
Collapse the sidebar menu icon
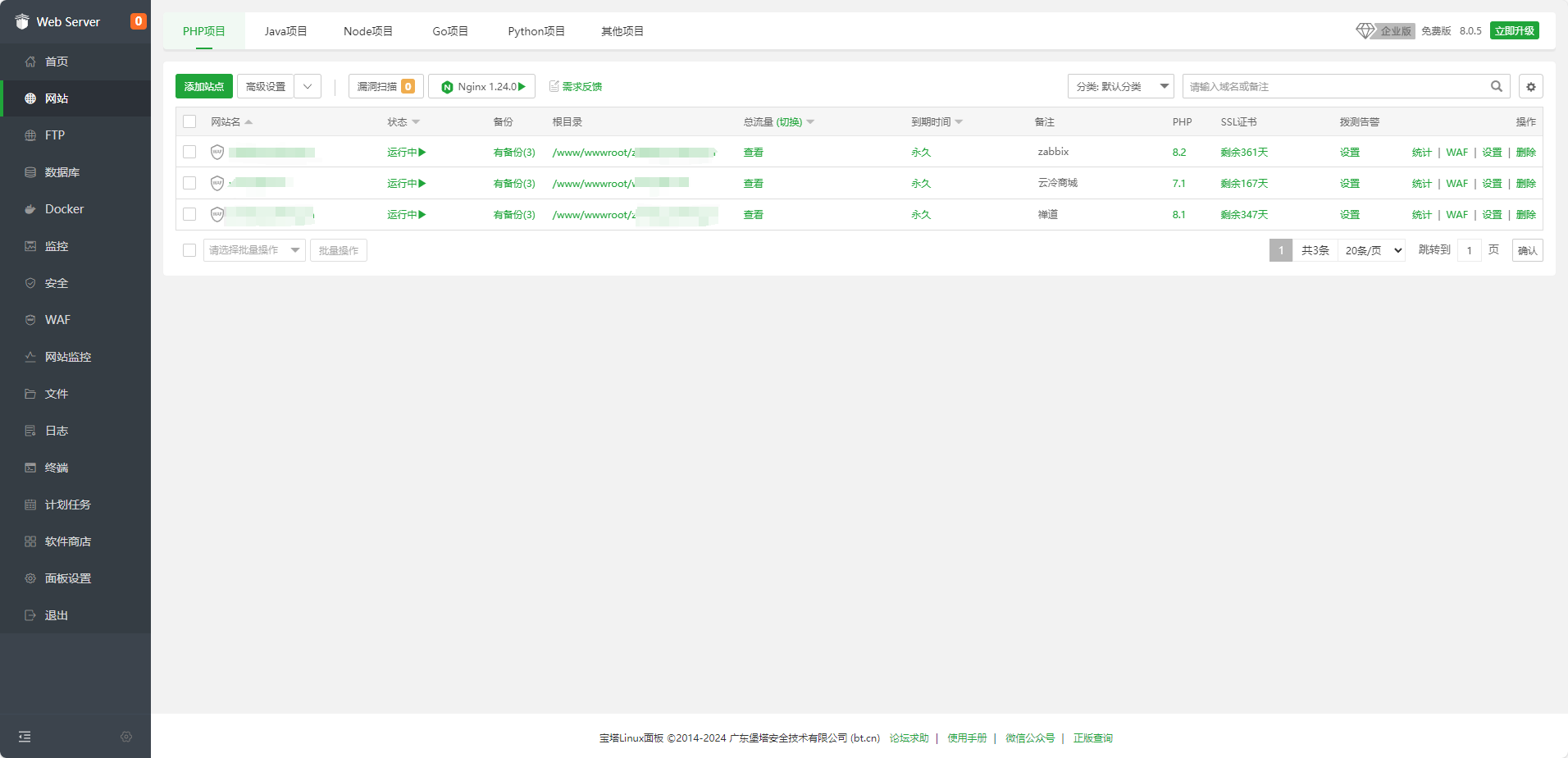click(25, 737)
